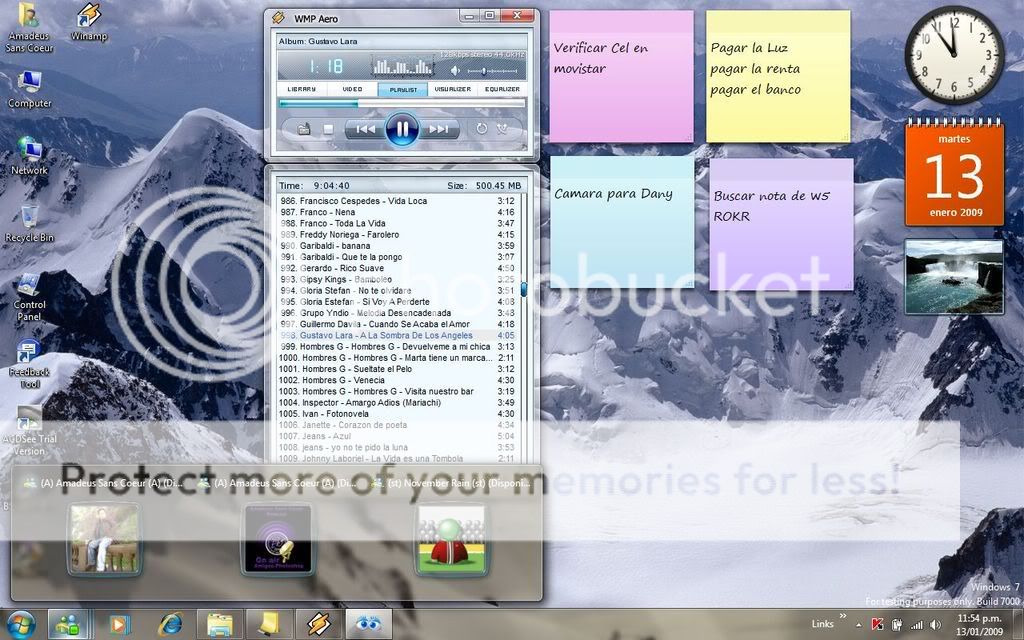This screenshot has width=1024, height=640.
Task: Open Control Panel desktop icon
Action: pyautogui.click(x=29, y=297)
